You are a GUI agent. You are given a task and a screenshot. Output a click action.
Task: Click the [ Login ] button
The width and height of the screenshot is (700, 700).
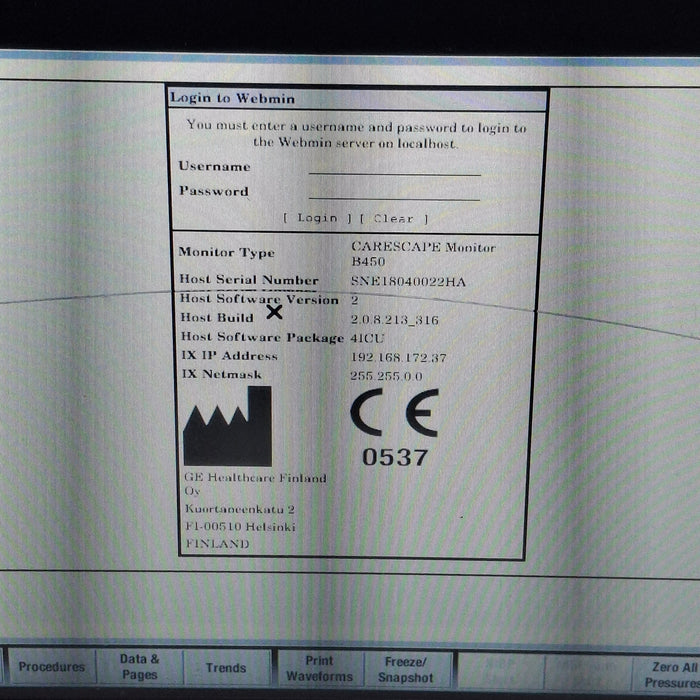(x=317, y=218)
